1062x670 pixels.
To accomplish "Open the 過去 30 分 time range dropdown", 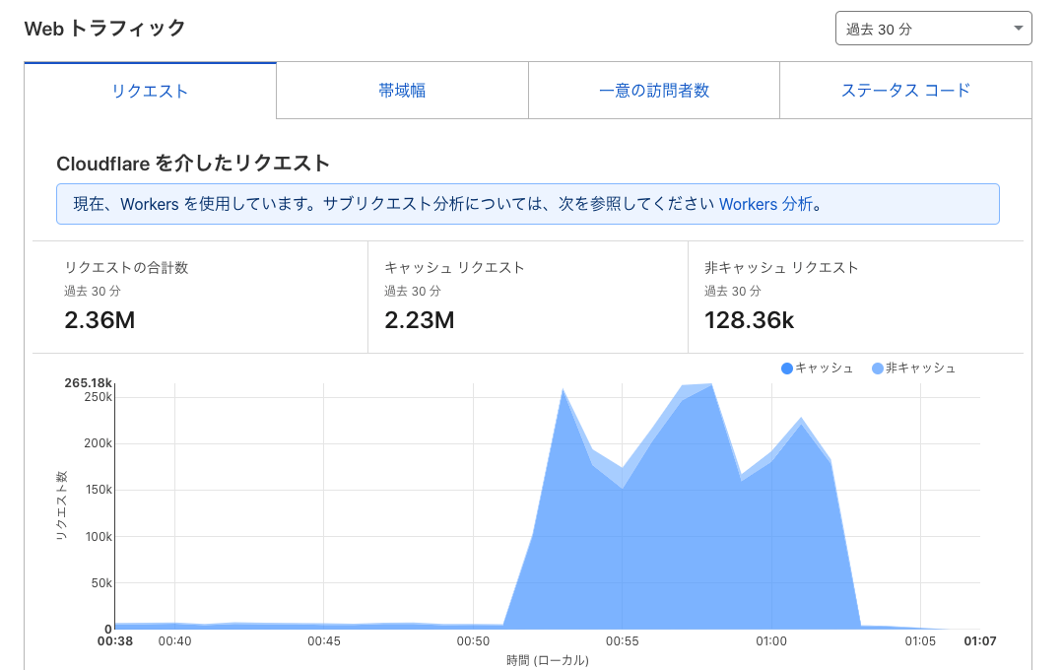I will (932, 29).
